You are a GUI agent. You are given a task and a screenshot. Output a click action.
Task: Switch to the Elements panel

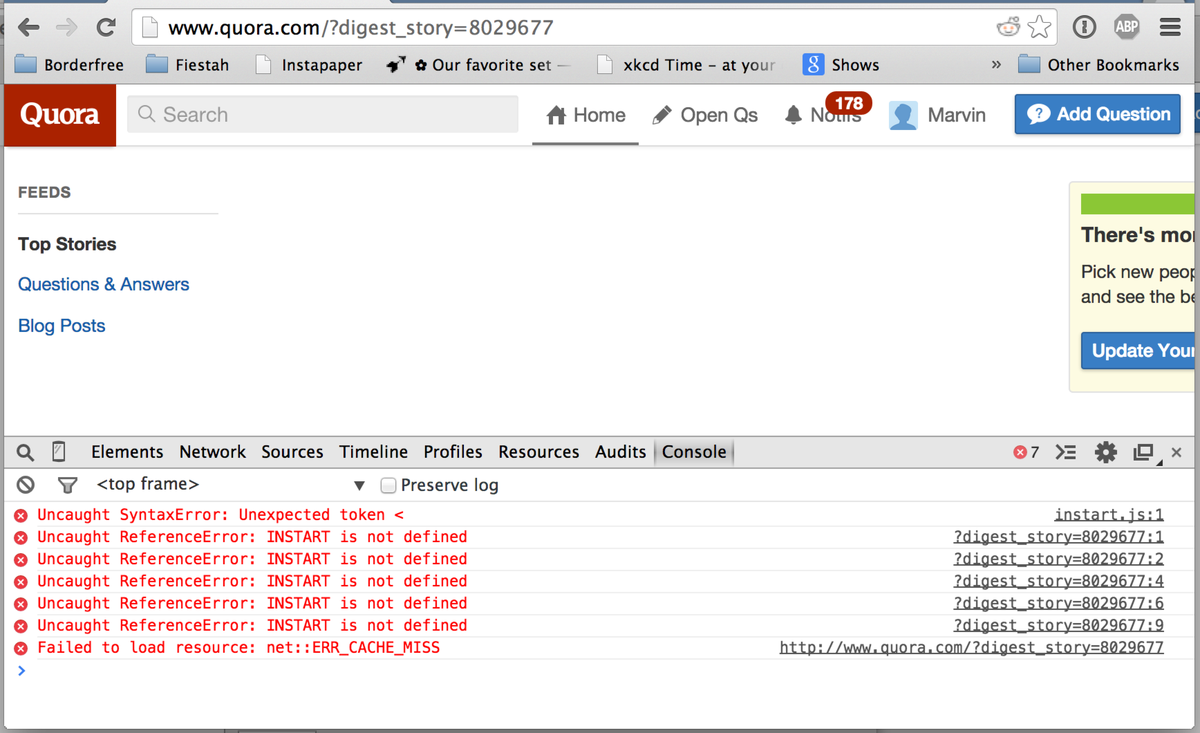pos(127,452)
